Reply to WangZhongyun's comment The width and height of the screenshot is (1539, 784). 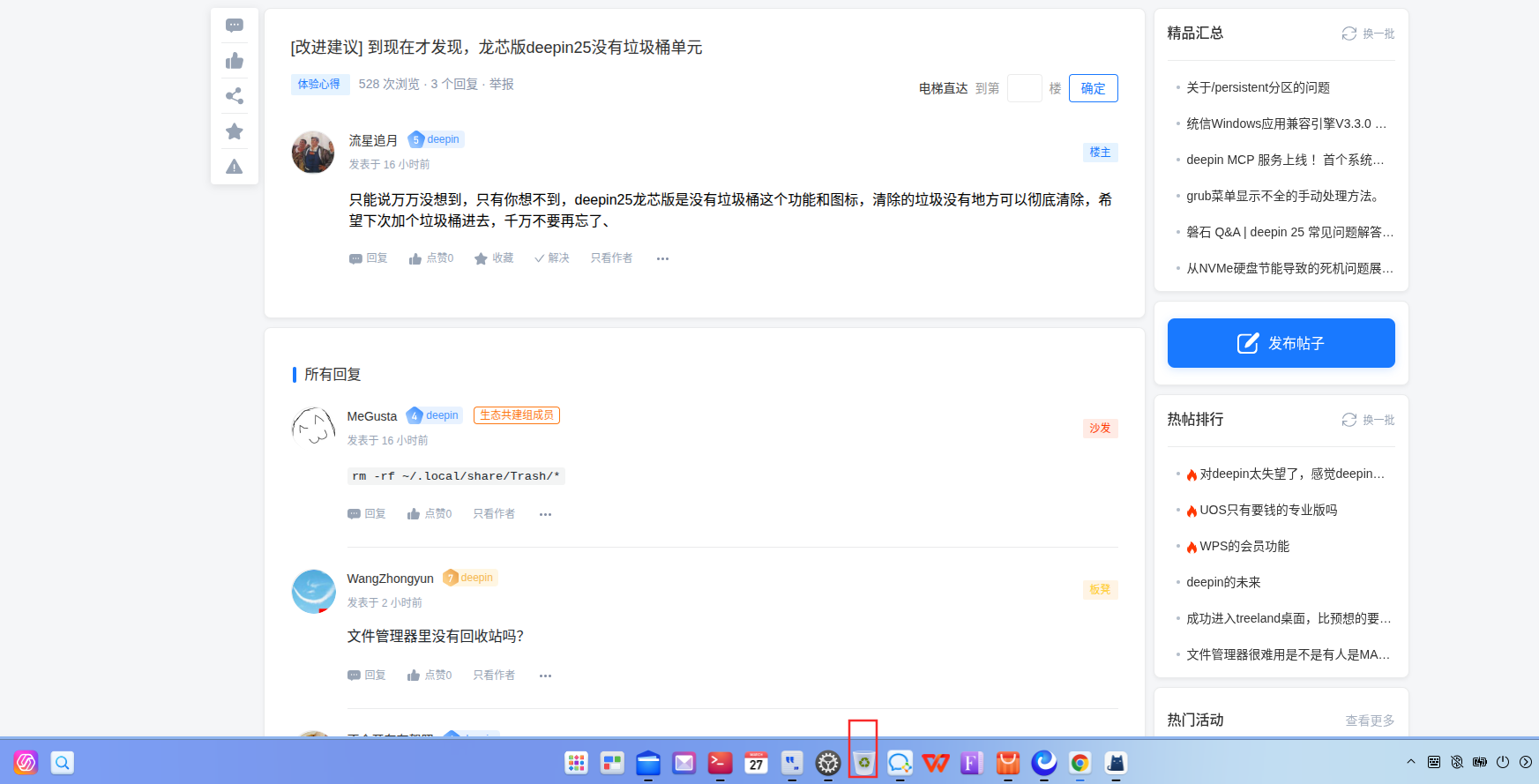[367, 676]
